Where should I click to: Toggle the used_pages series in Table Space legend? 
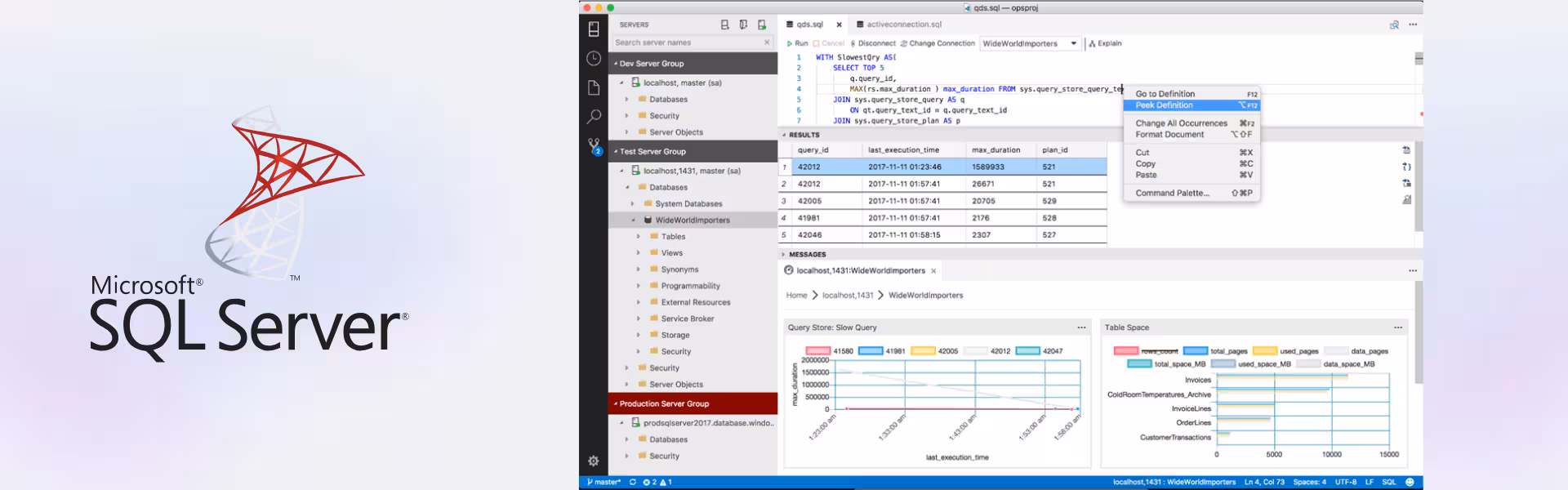coord(1285,351)
